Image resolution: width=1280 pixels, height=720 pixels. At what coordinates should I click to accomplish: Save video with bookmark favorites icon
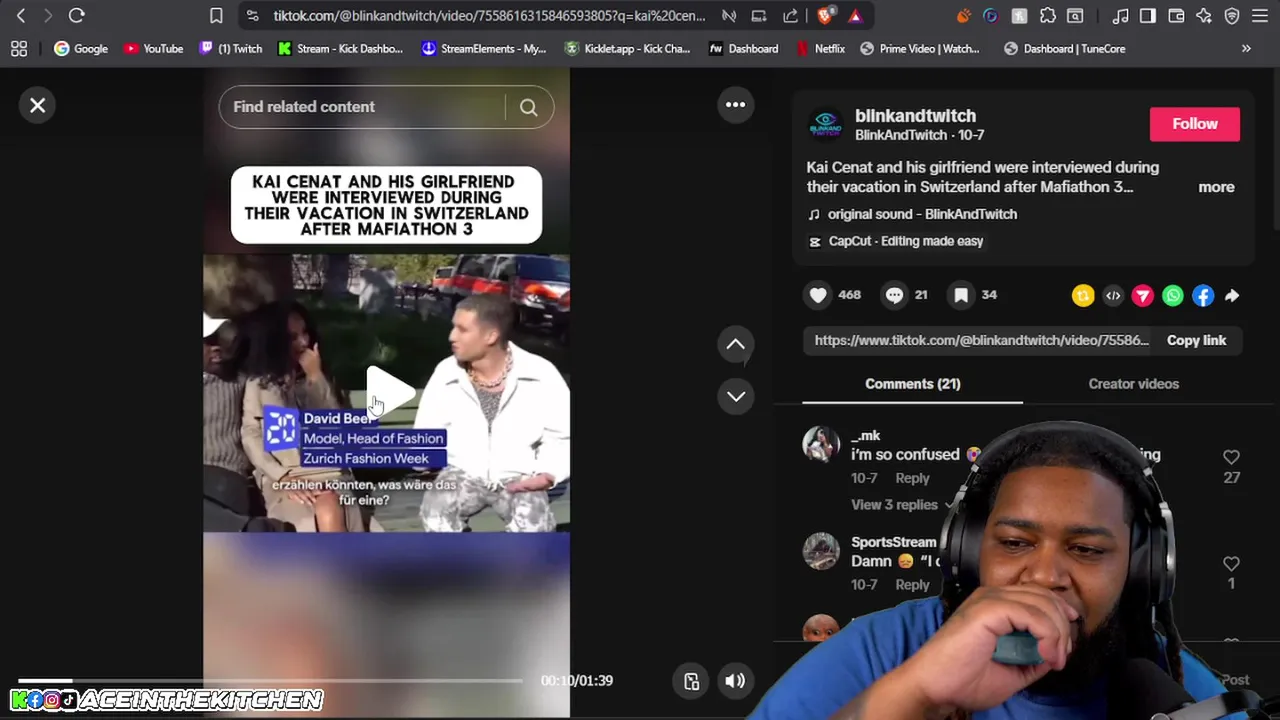pos(960,295)
